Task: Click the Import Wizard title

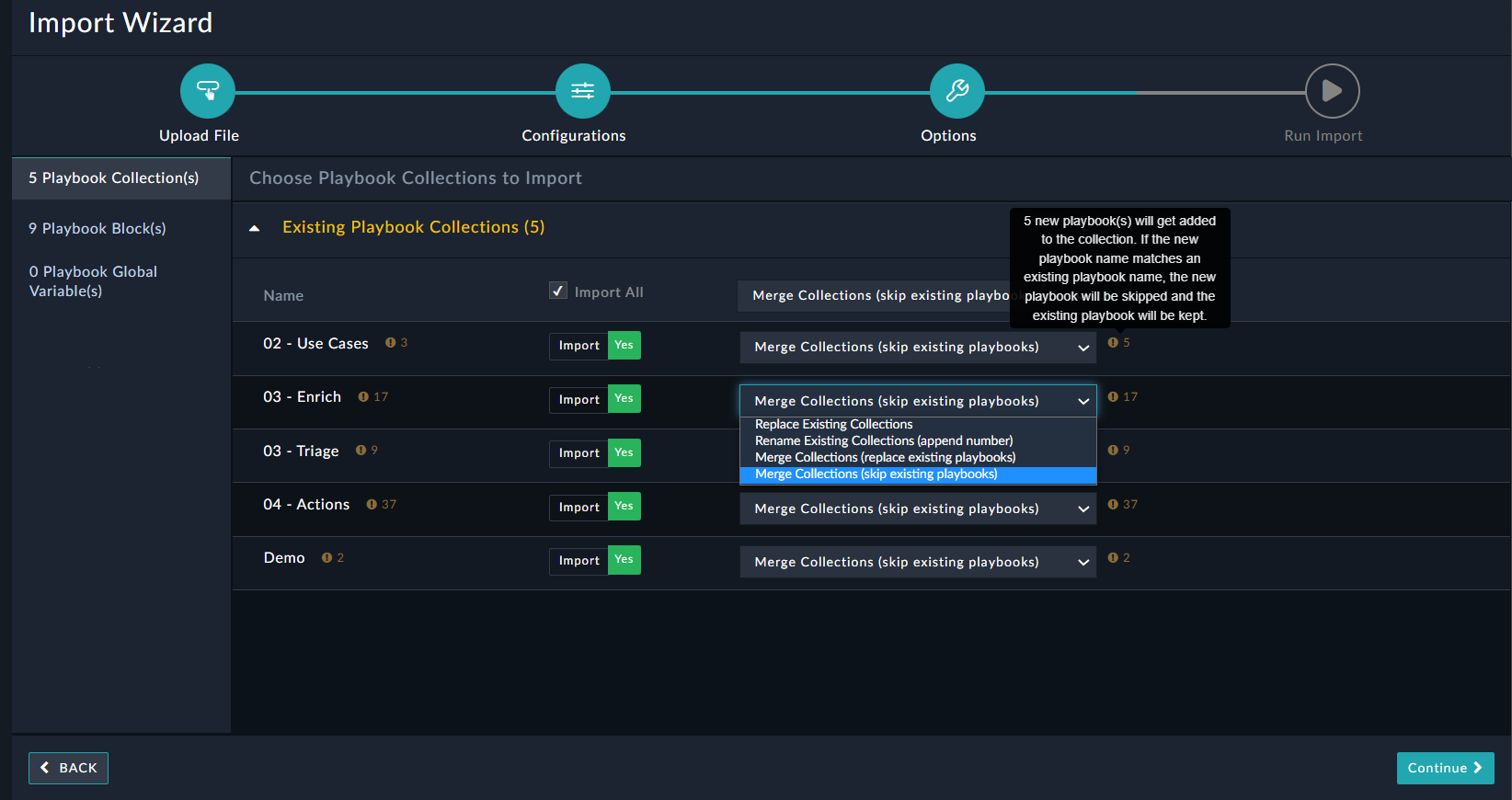Action: (x=120, y=23)
